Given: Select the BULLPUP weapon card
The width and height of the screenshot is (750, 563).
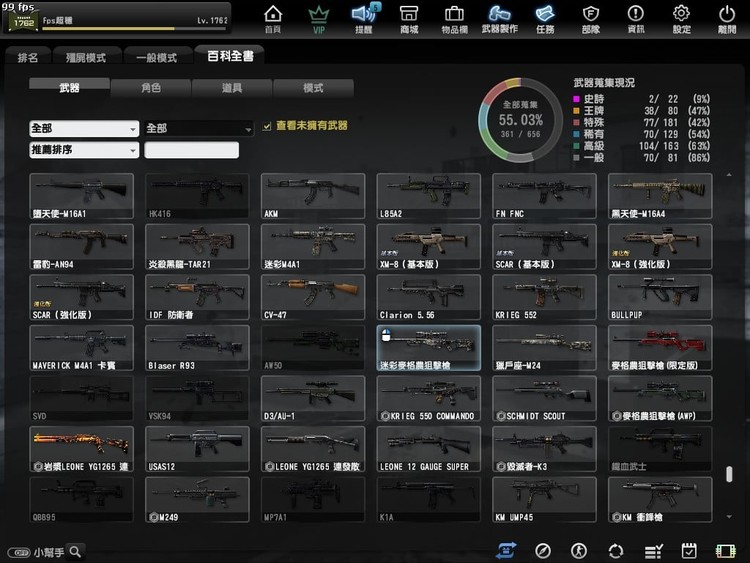Looking at the screenshot, I should click(660, 297).
